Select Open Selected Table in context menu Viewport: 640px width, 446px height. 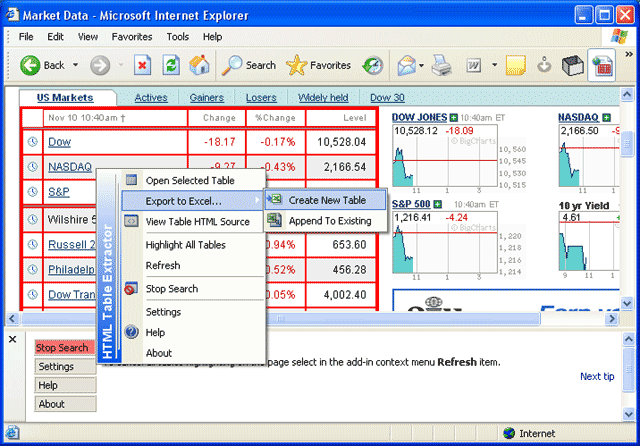click(190, 180)
